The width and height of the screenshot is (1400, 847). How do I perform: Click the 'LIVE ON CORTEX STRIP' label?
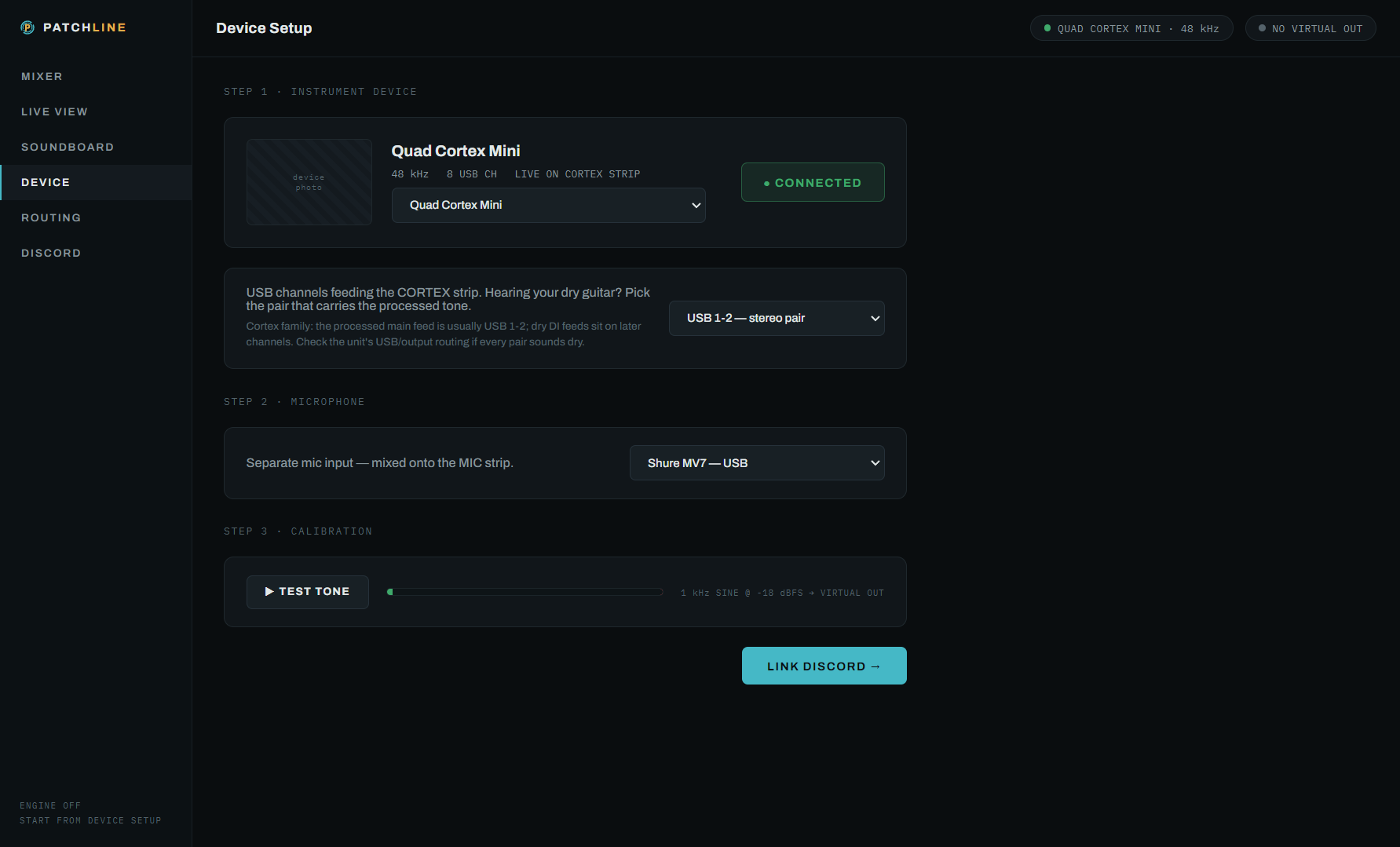[577, 174]
